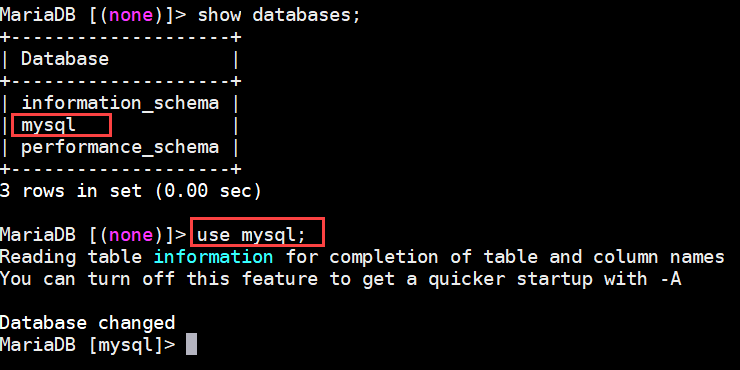
Task: Click the '-A' option text
Action: pos(670,278)
